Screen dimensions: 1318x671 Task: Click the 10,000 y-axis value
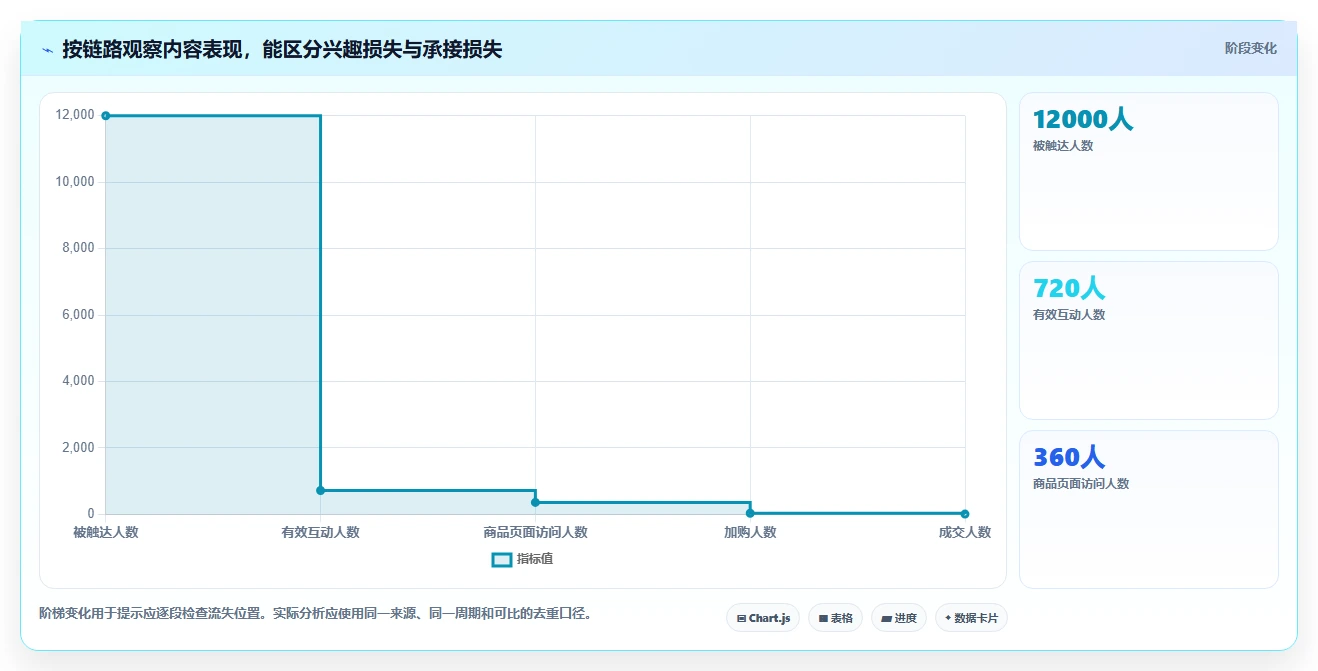tap(76, 182)
